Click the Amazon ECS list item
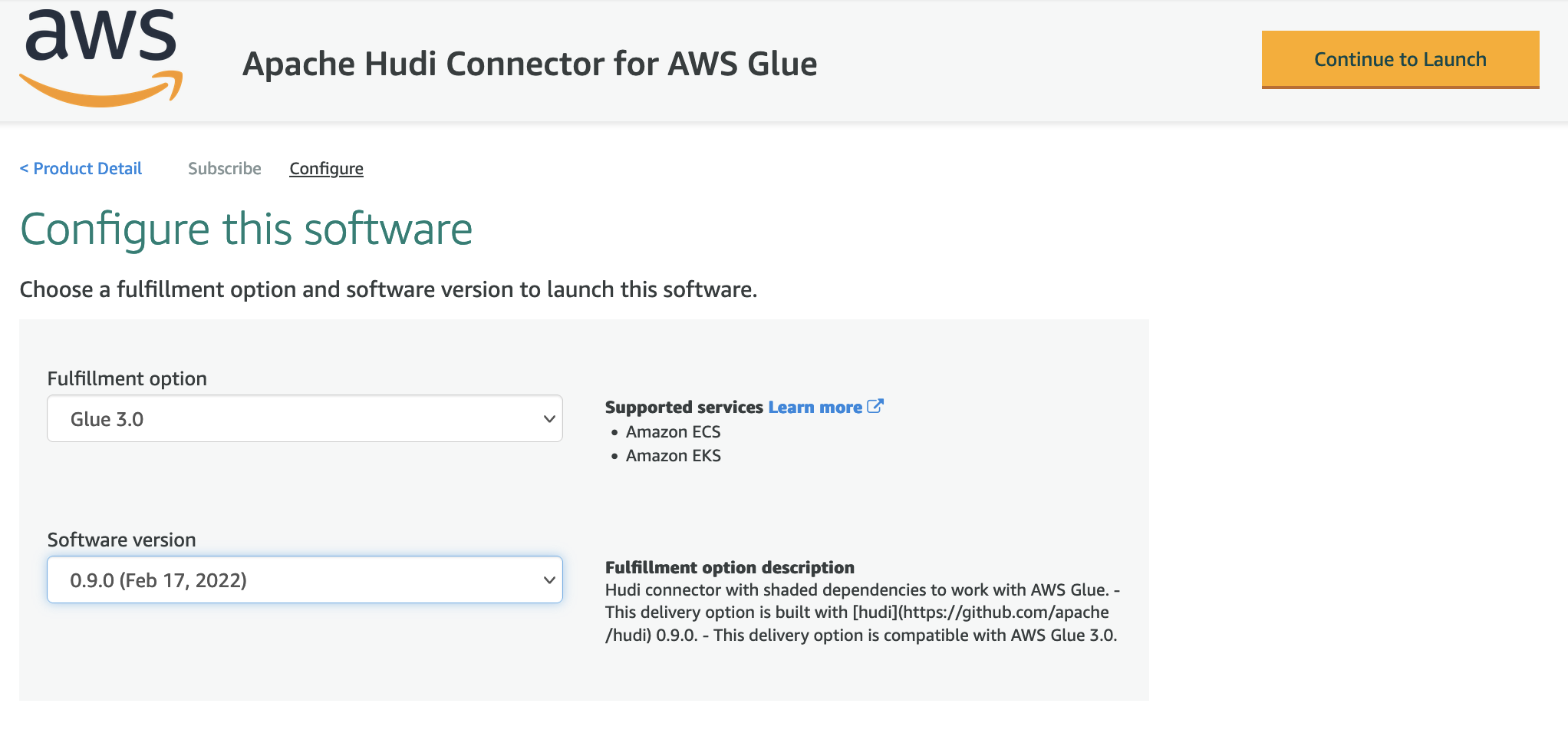Viewport: 1568px width, 743px height. click(673, 432)
